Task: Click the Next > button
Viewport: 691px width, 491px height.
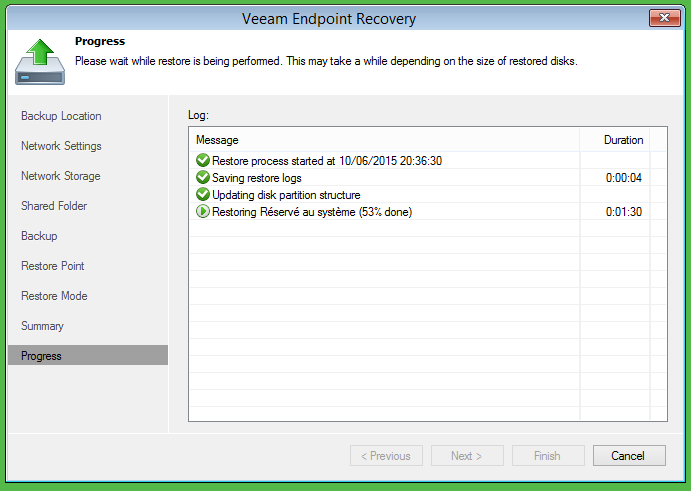Action: tap(467, 456)
